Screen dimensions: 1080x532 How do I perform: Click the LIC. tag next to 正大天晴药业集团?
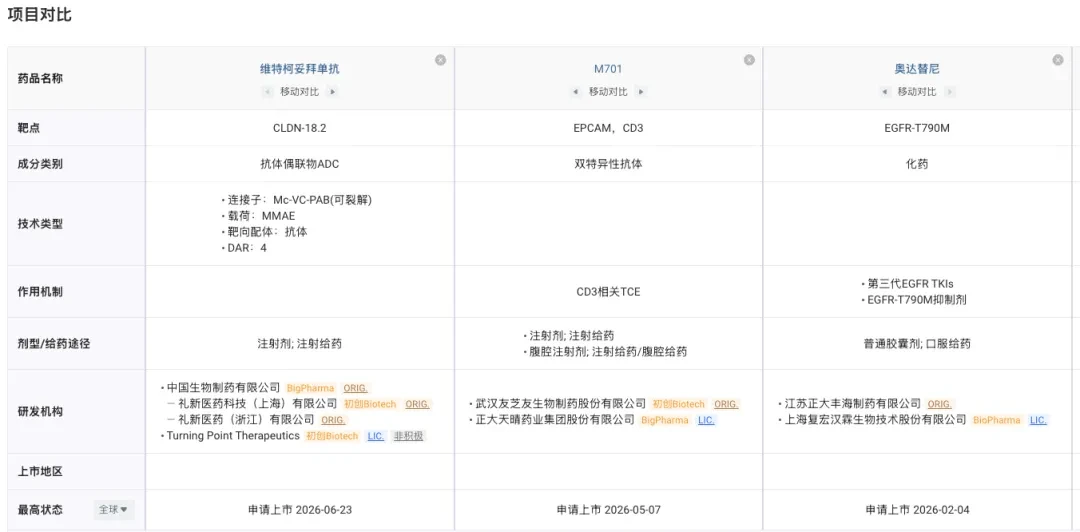(x=706, y=420)
